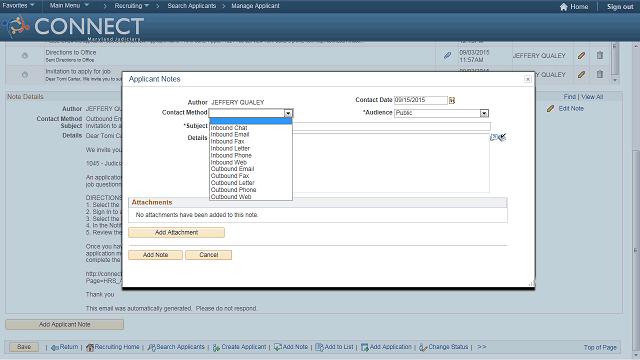
Task: Choose Inbound Fax contact method
Action: click(251, 141)
